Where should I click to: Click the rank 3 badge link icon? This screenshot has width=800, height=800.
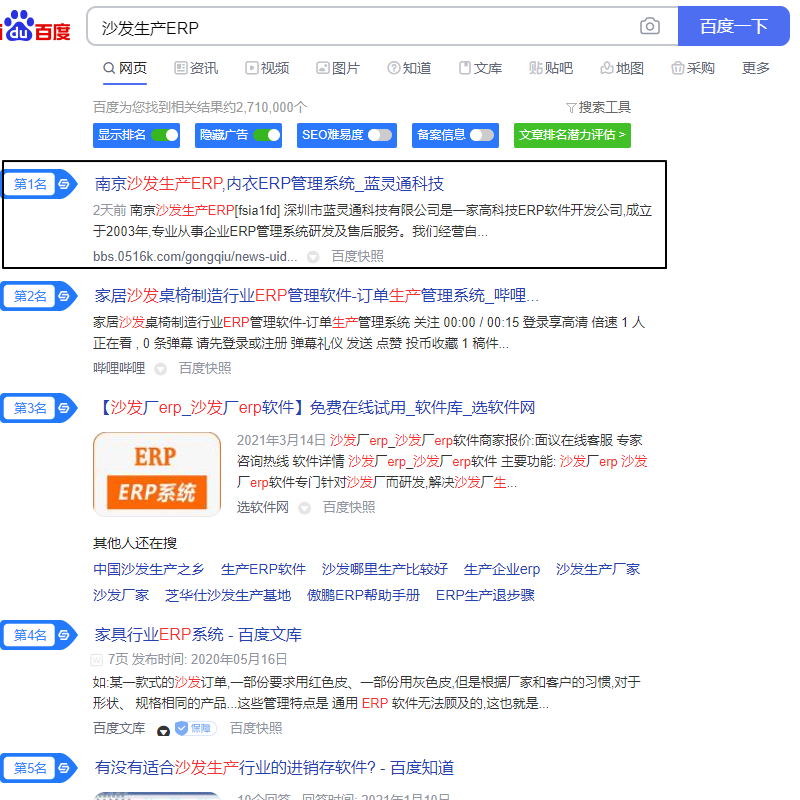64,408
